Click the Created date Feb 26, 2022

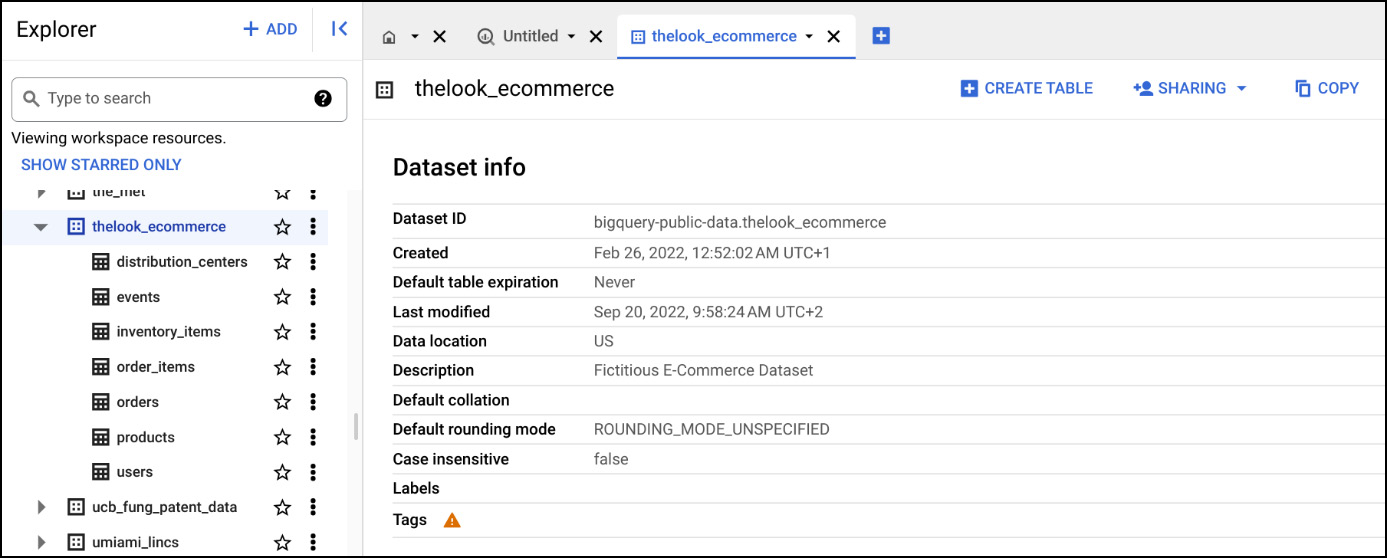click(712, 253)
